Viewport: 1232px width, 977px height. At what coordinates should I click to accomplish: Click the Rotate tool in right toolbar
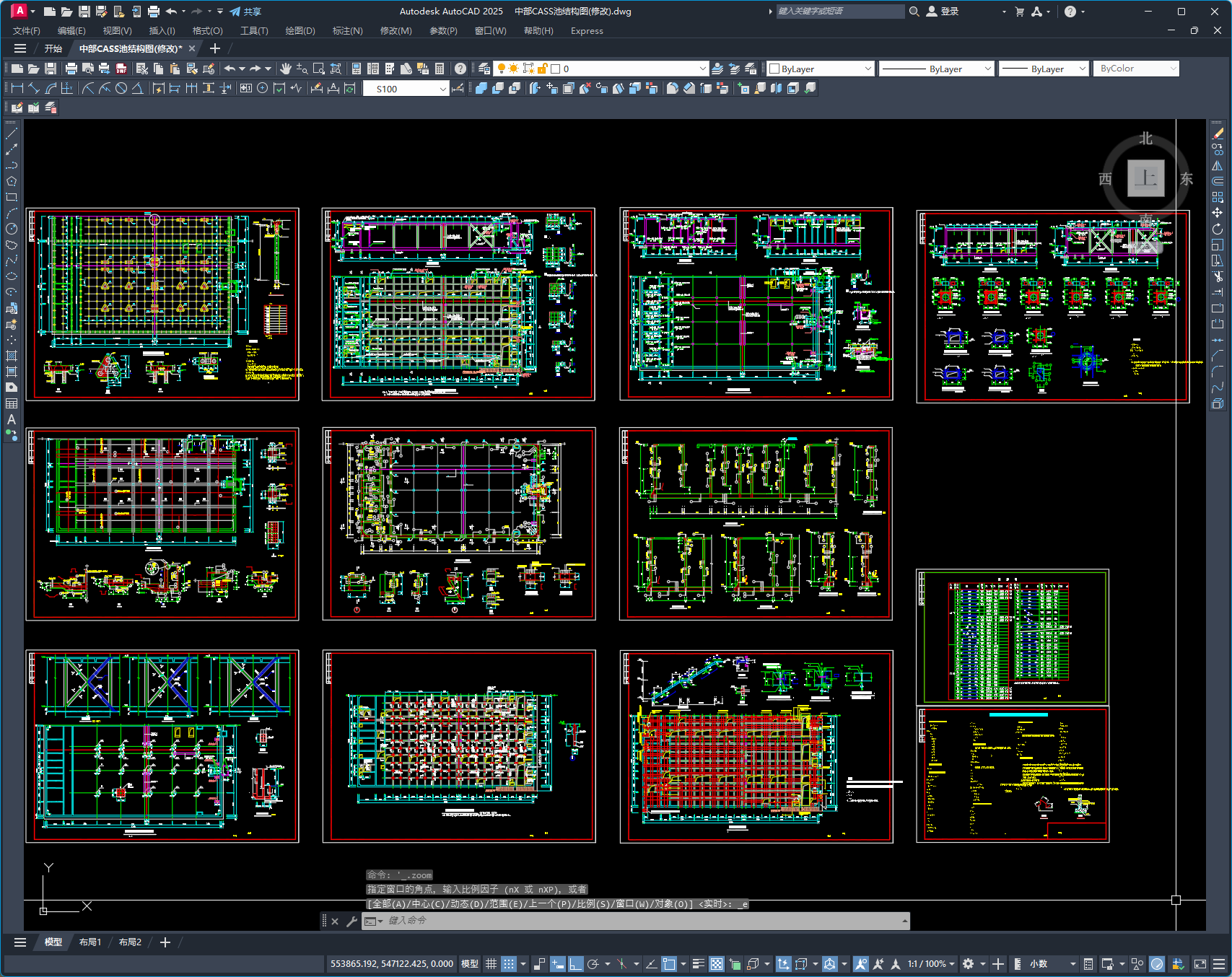(x=1218, y=229)
